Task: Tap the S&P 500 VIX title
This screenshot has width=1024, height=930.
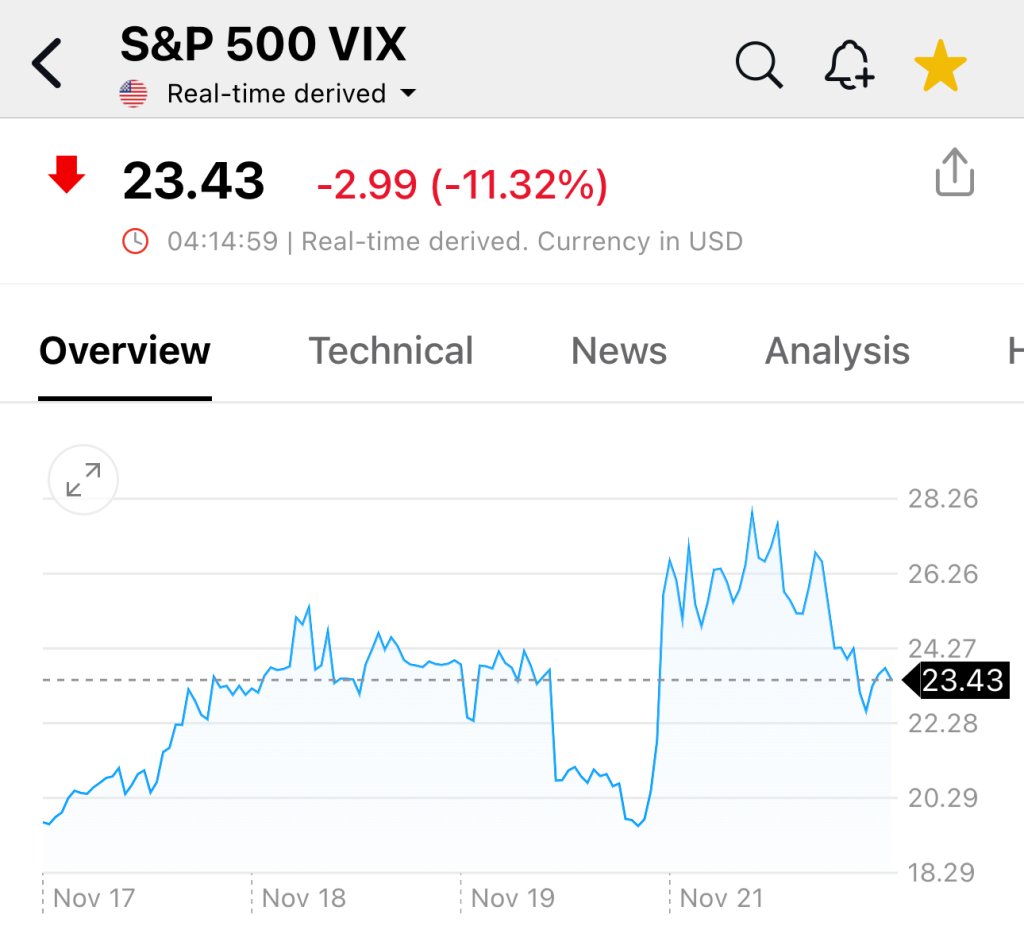Action: [x=263, y=44]
